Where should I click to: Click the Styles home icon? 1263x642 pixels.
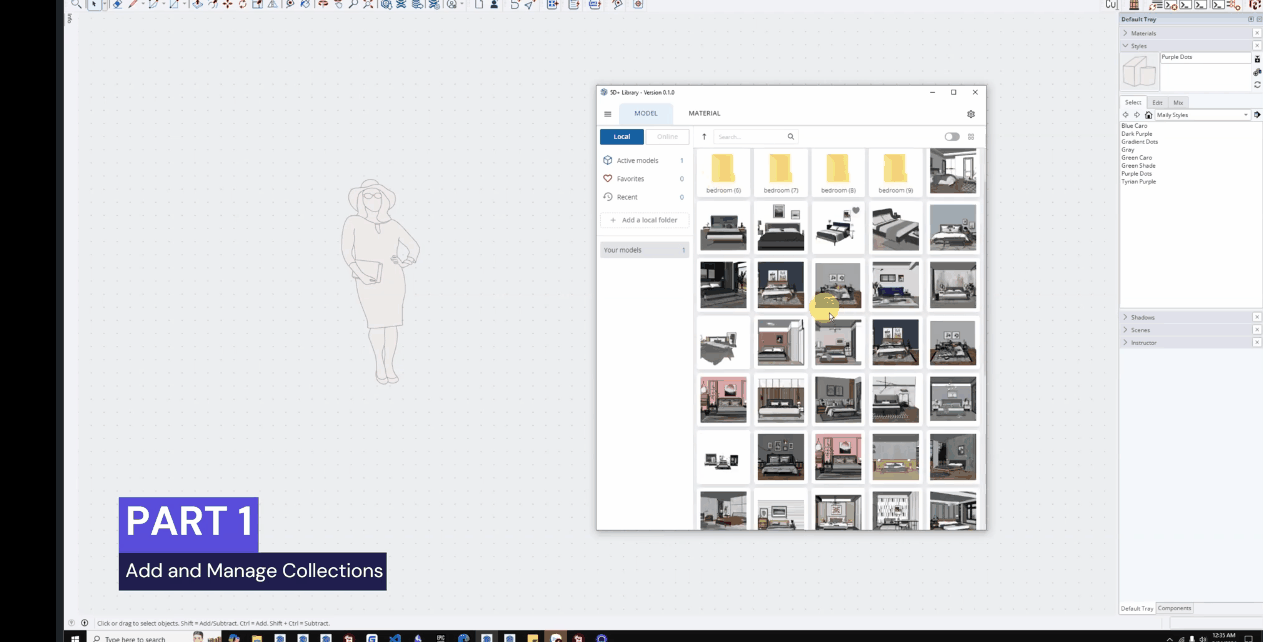click(x=1148, y=115)
